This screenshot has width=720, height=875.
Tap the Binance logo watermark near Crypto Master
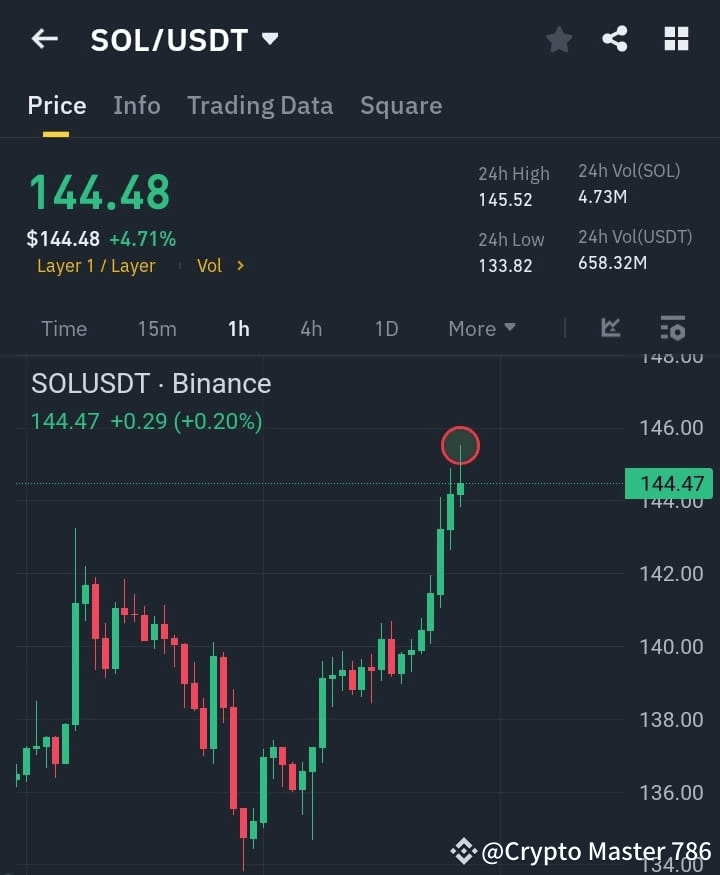pos(465,850)
